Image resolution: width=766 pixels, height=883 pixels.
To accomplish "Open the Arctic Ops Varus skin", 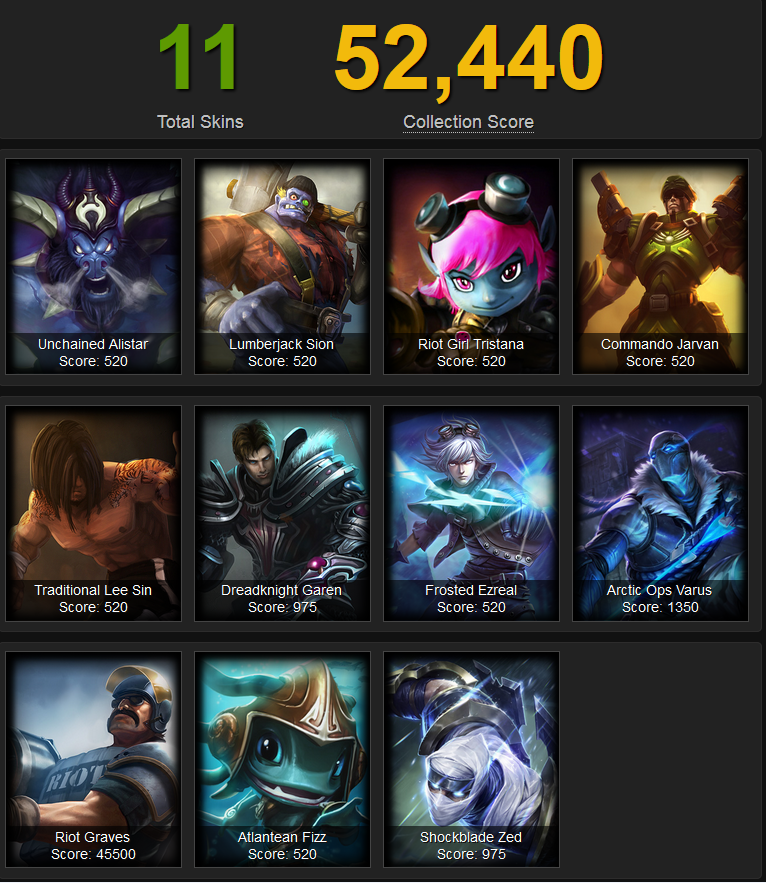I will pos(660,513).
